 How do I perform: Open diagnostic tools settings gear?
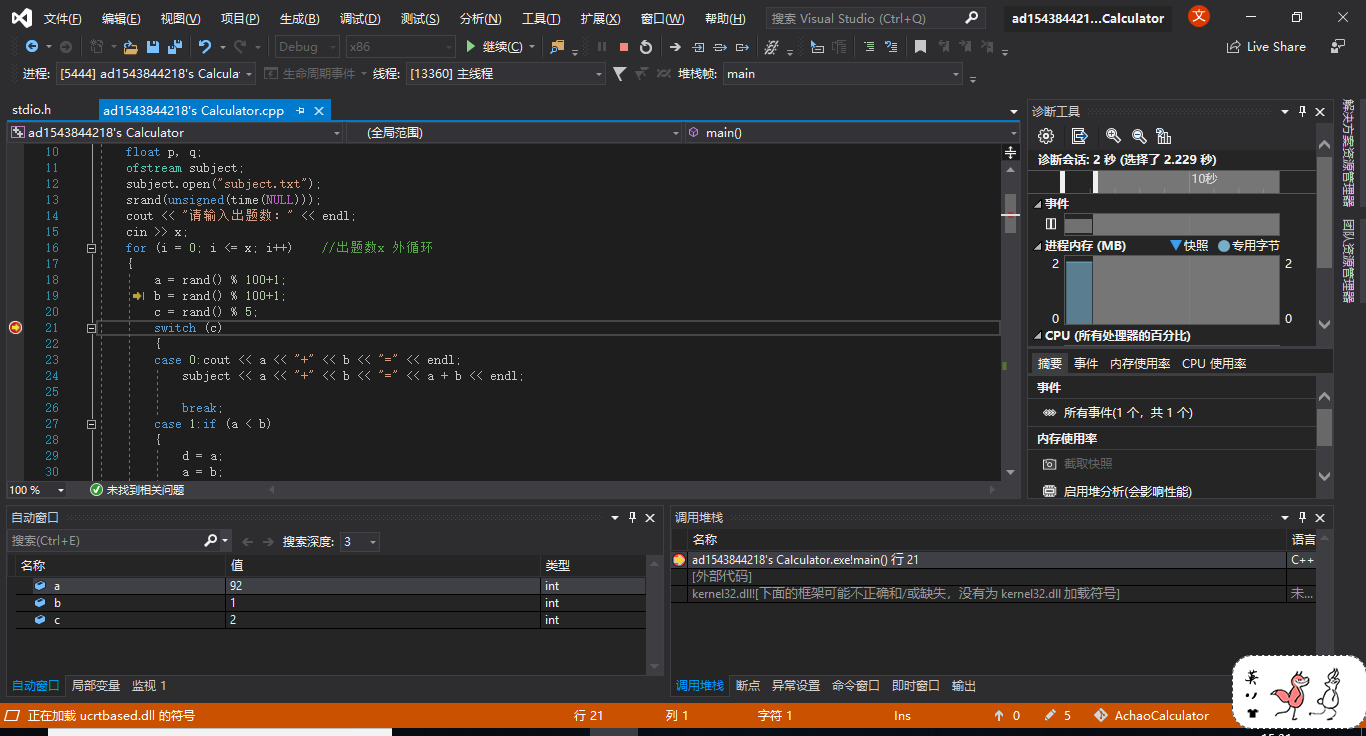coord(1046,136)
